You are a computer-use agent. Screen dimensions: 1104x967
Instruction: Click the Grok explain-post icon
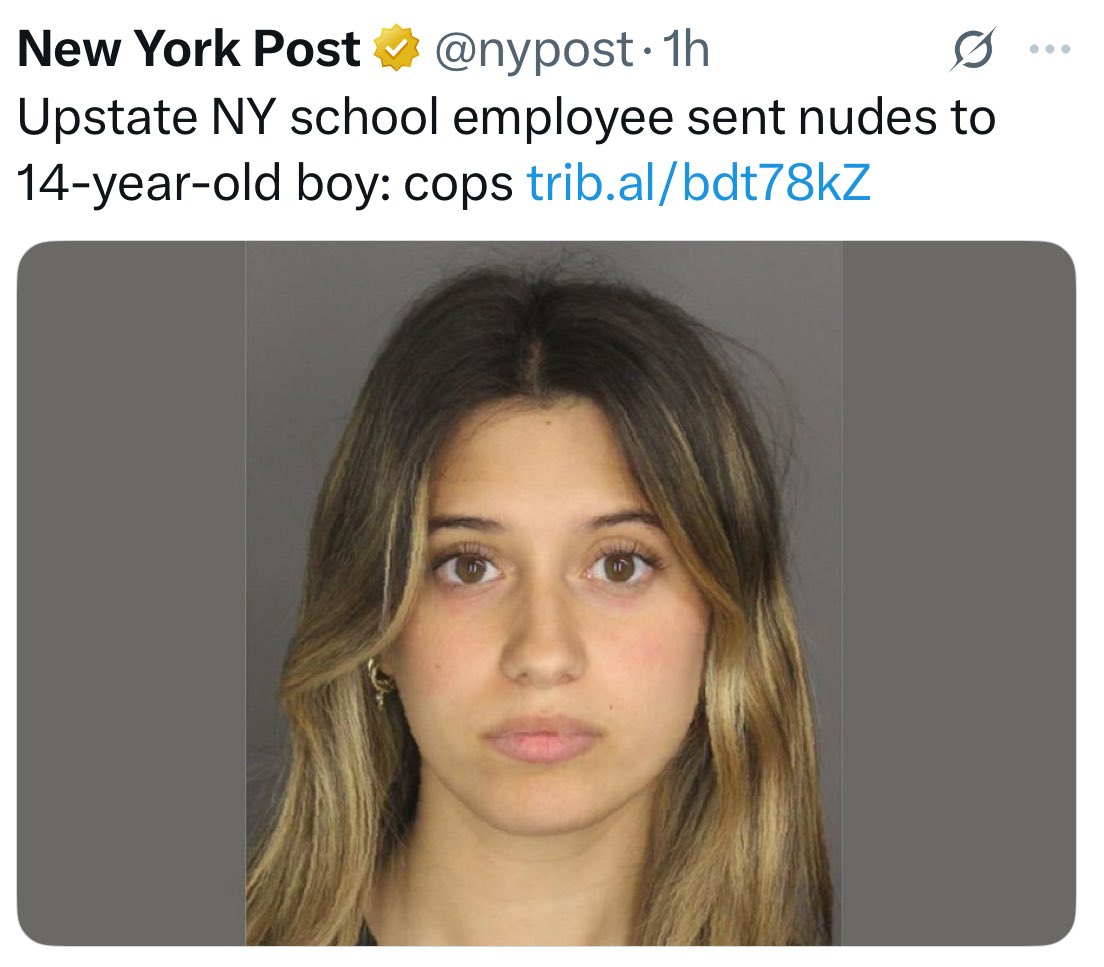pos(973,49)
